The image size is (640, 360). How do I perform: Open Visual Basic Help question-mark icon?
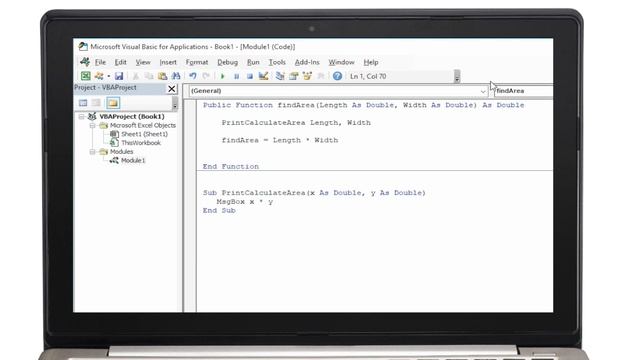pos(337,76)
